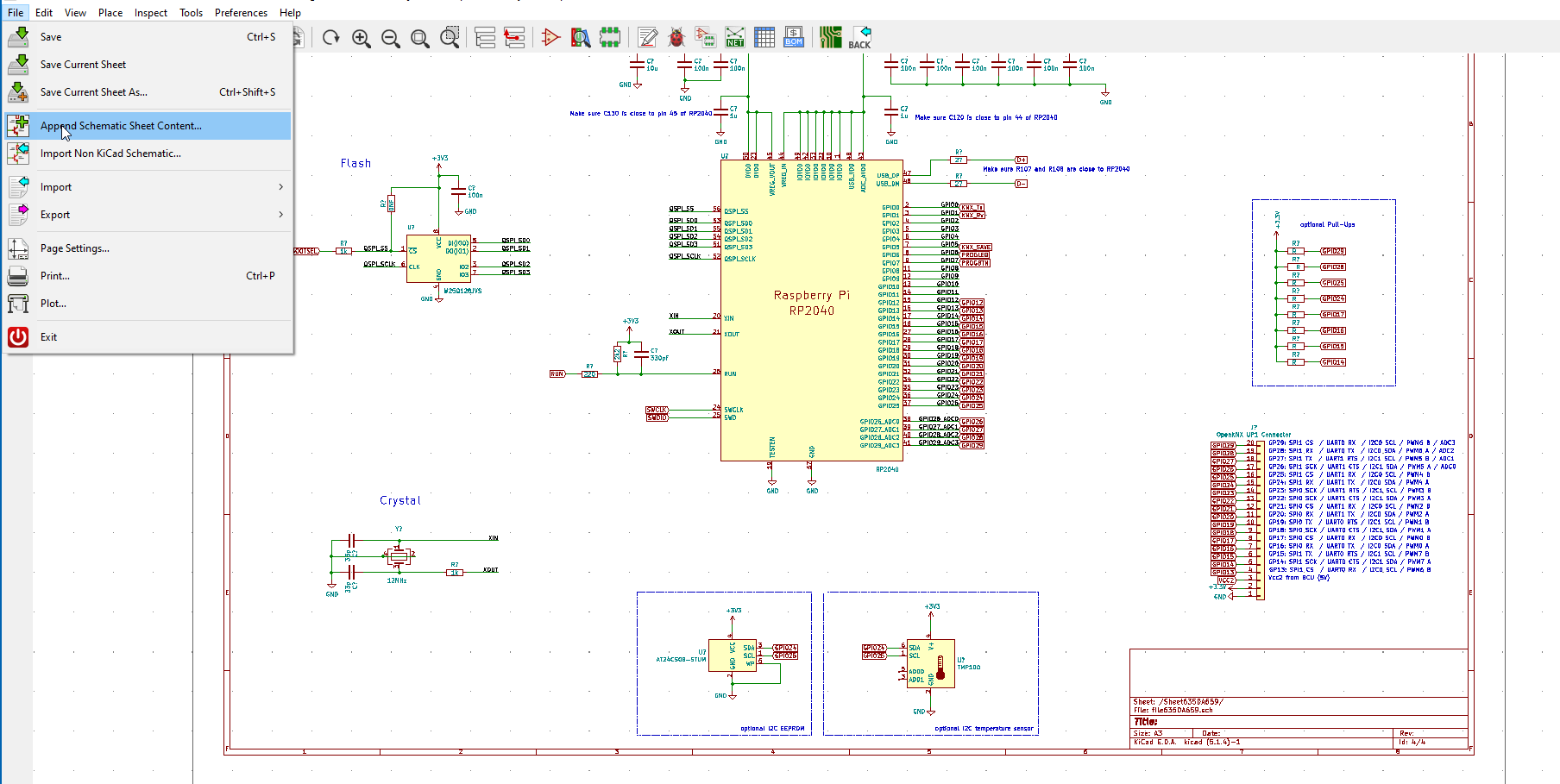Click the Flash section label
The height and width of the screenshot is (784, 1560).
pos(355,163)
